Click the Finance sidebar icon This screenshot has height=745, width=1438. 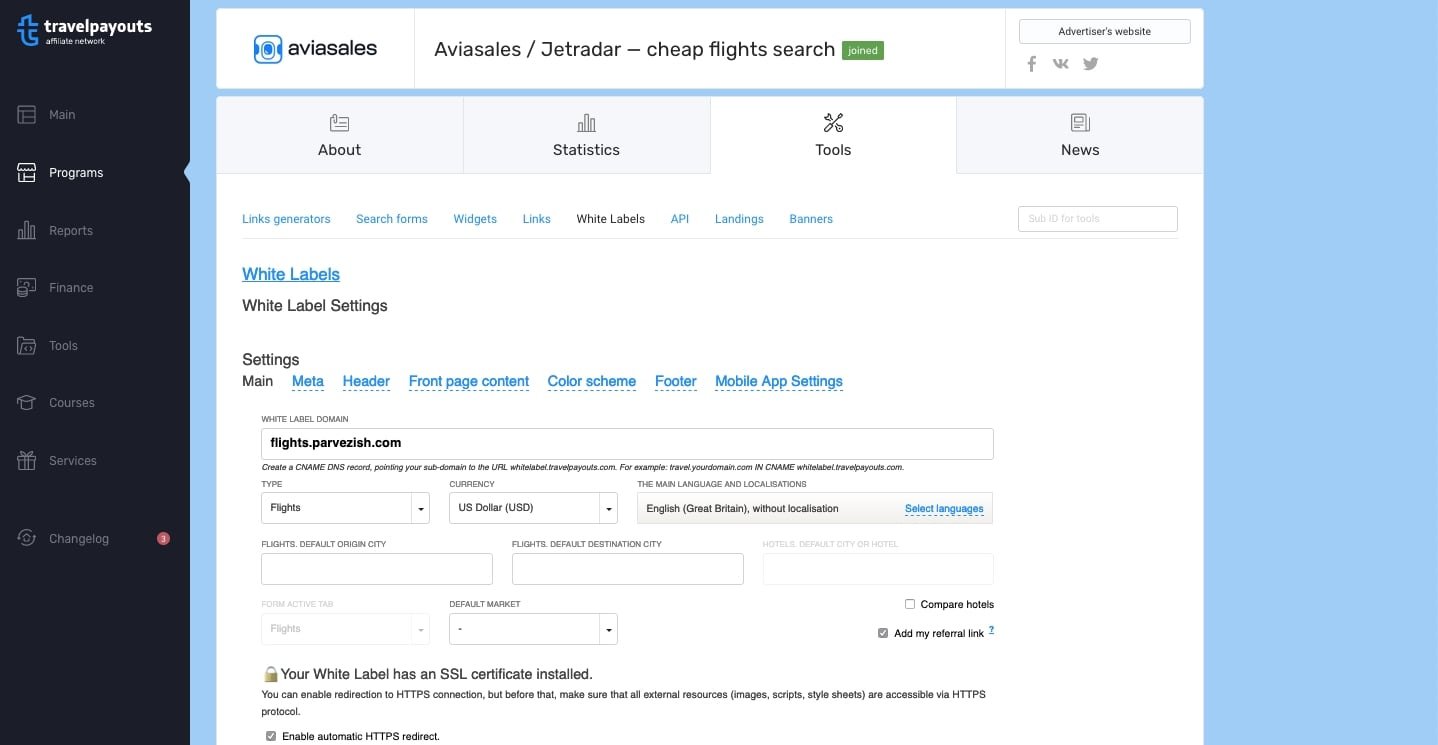(x=27, y=288)
